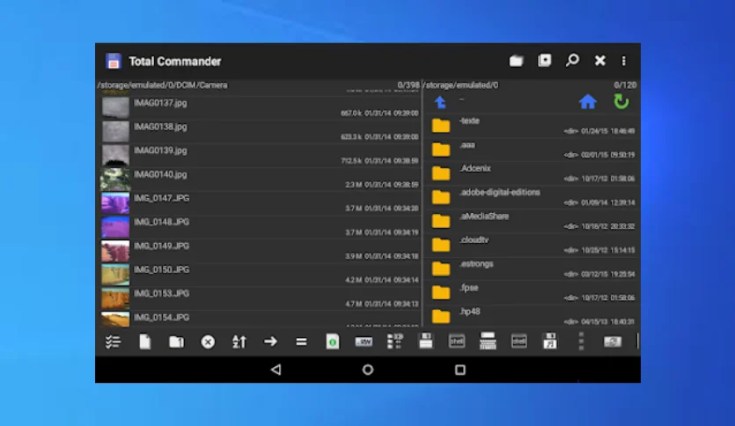Open the .texte folder

tap(532, 126)
